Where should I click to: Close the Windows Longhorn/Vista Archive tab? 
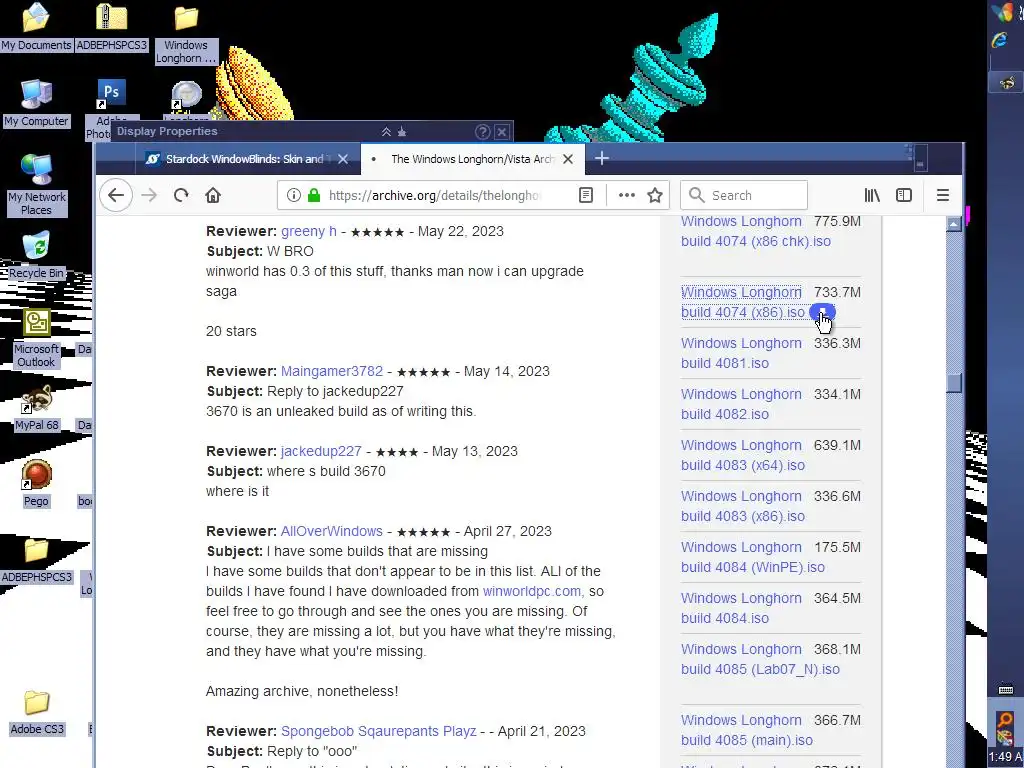(568, 159)
